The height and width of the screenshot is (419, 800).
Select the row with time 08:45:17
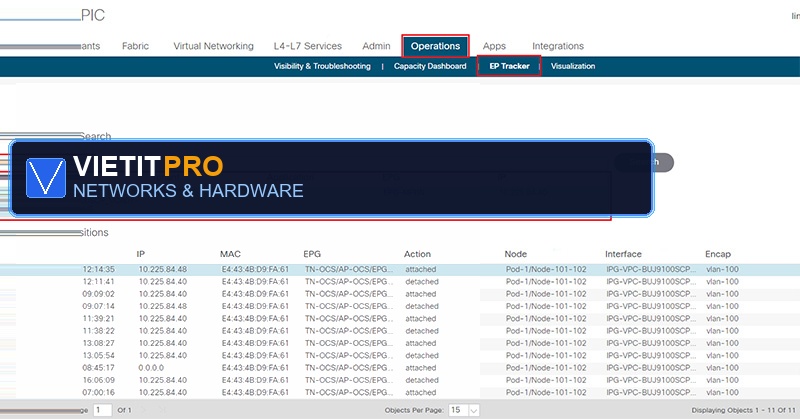coord(400,367)
